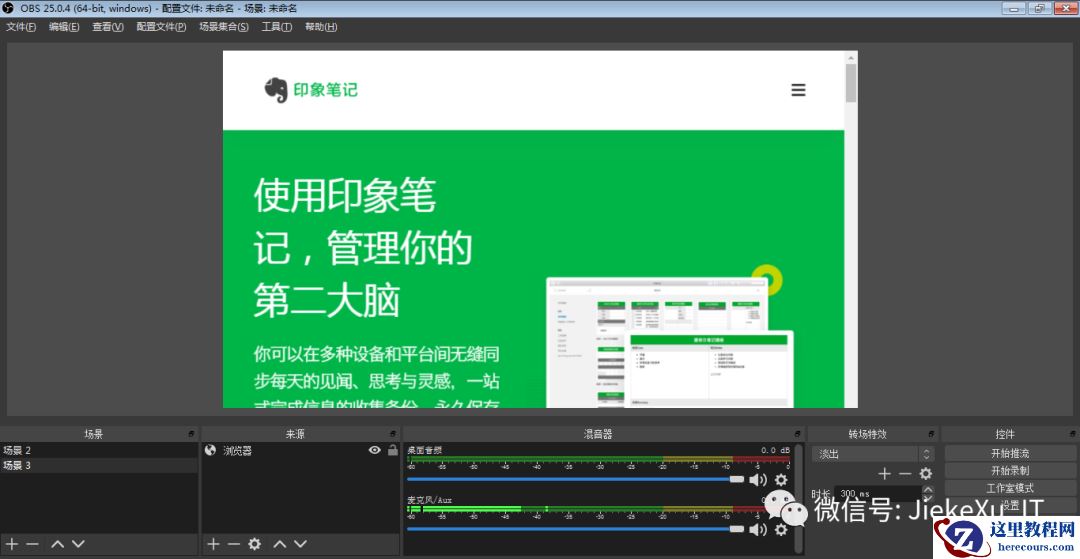
Task: Select 场景 3 in the scenes list
Action: pyautogui.click(x=99, y=465)
